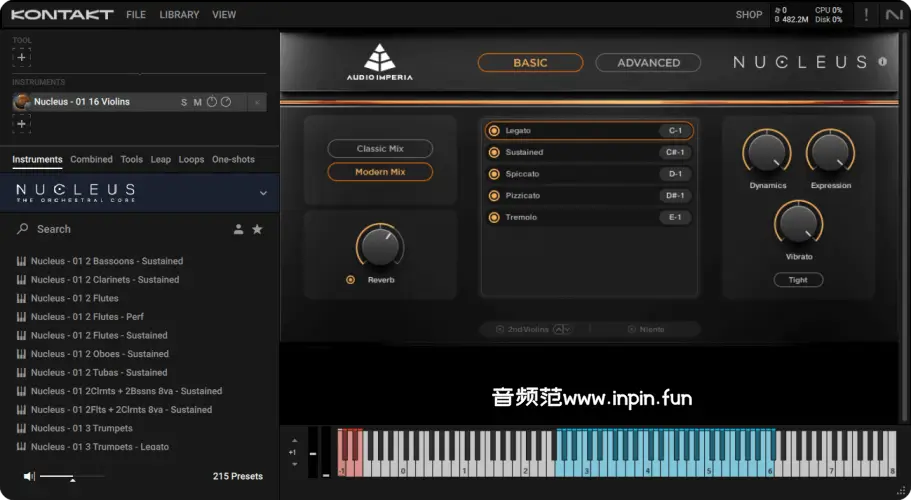Switch to the Combined tab
This screenshot has height=500, width=911.
pyautogui.click(x=91, y=159)
